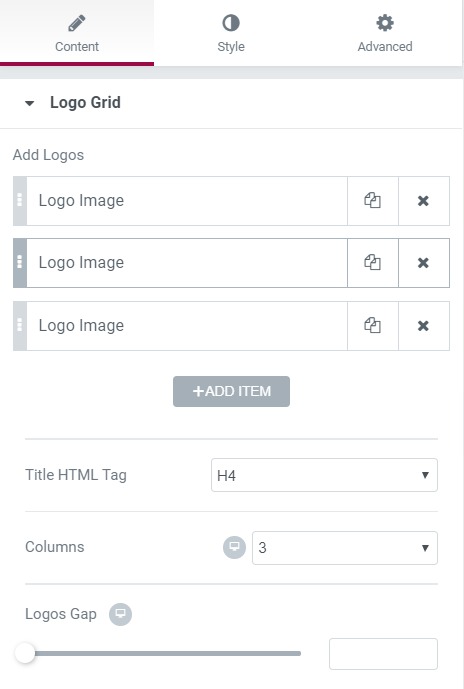Switch to the Advanced tab
This screenshot has height=689, width=464.
[385, 33]
